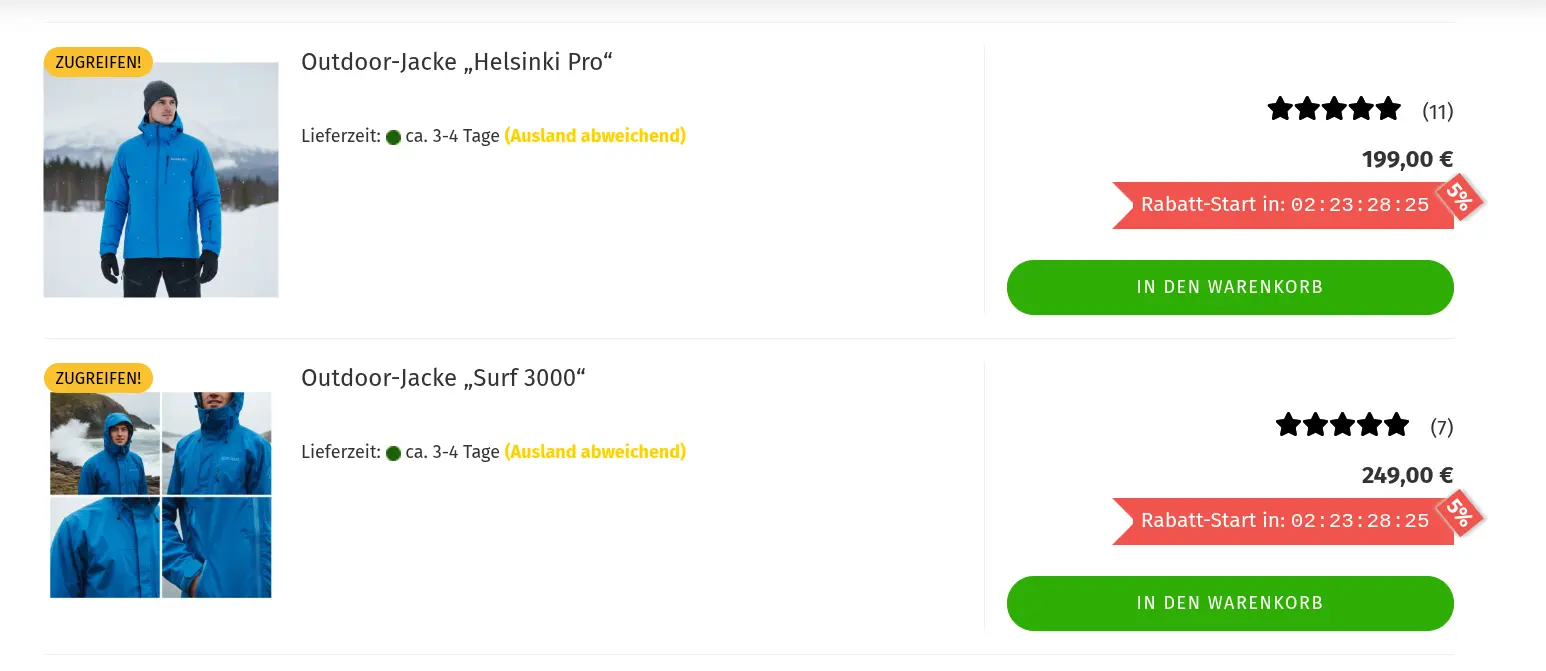
Task: Add Surf 3000 jacket to Warenkorb
Action: coord(1229,603)
